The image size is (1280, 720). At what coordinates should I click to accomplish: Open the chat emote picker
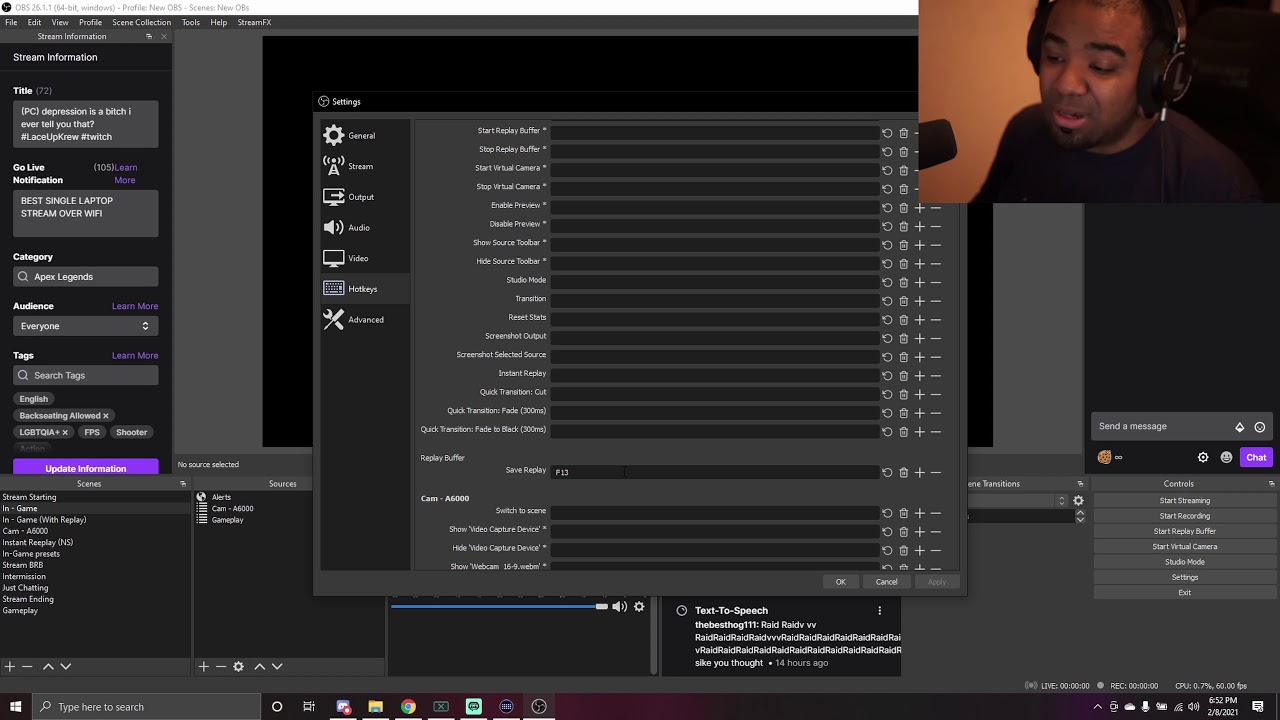[1226, 457]
